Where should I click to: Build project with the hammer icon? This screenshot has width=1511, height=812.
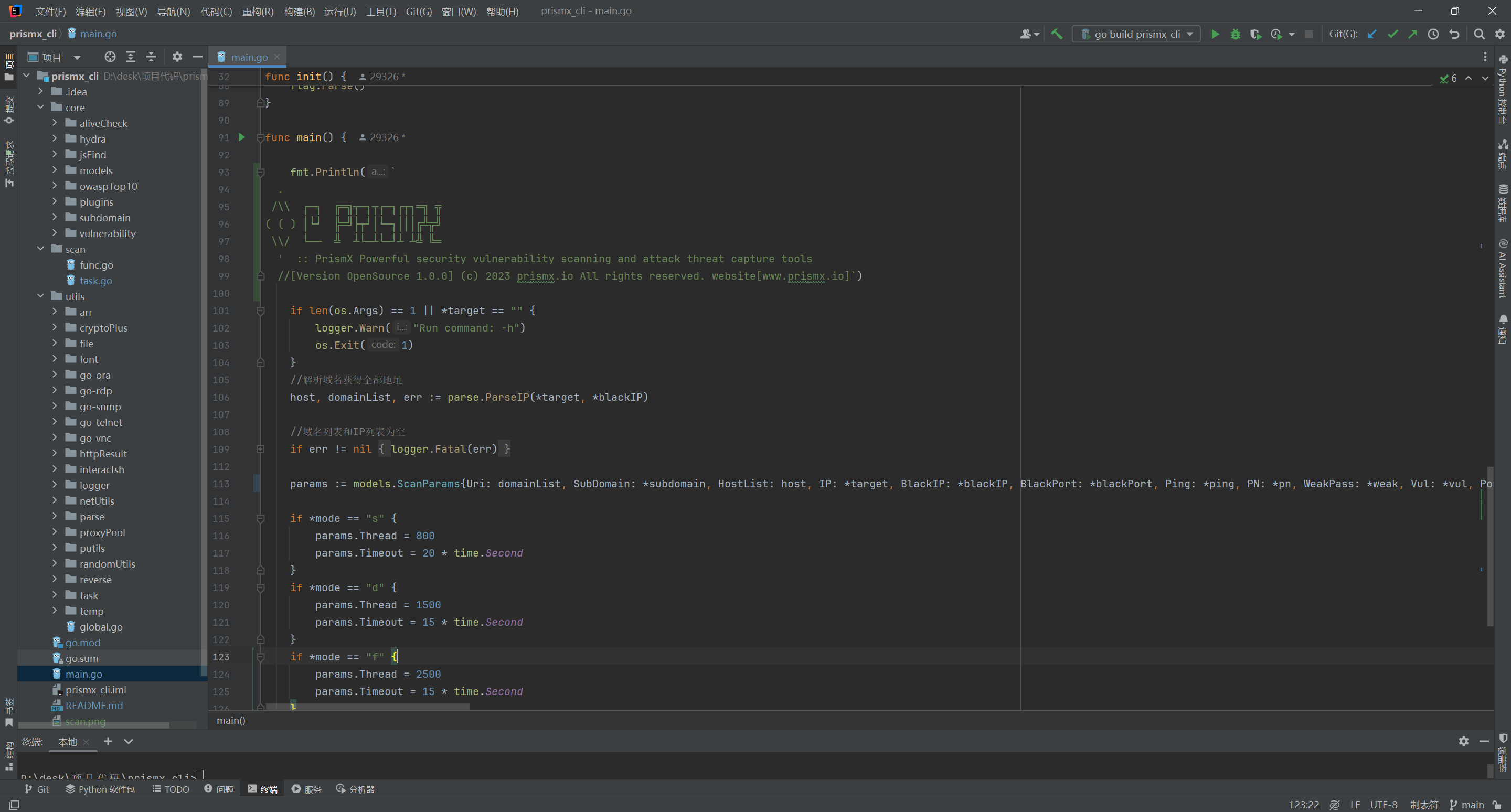(1057, 34)
